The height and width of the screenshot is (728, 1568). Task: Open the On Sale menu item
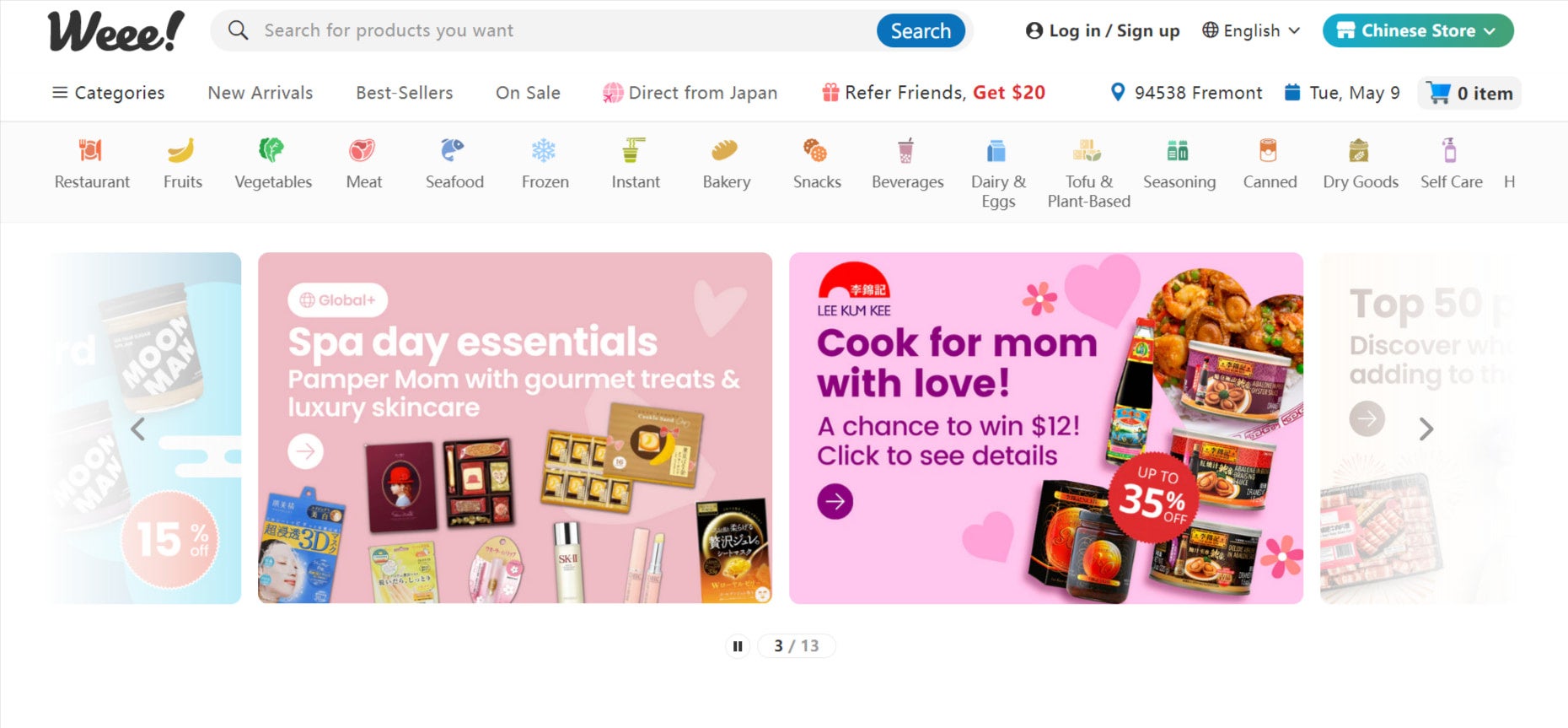click(x=528, y=93)
